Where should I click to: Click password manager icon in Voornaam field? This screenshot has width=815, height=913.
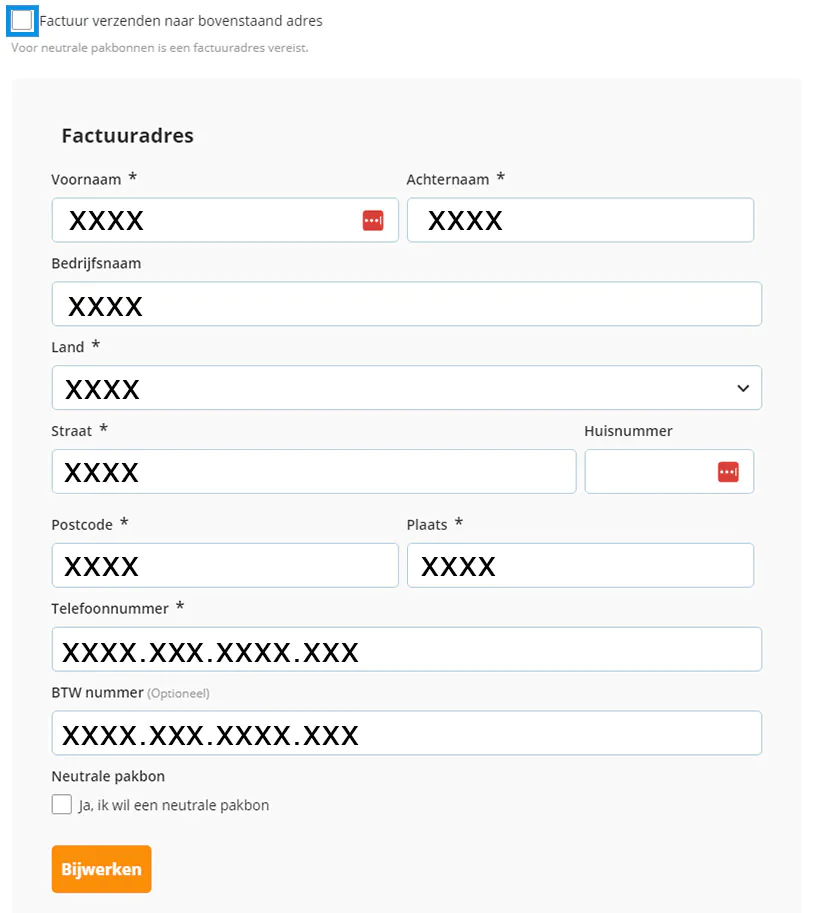click(373, 220)
